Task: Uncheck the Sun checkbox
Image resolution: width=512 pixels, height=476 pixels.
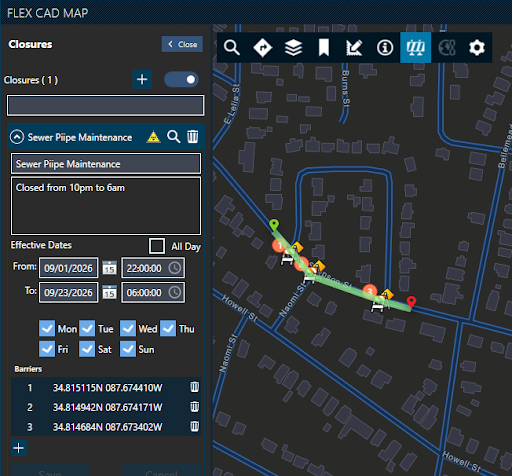Action: pos(128,349)
